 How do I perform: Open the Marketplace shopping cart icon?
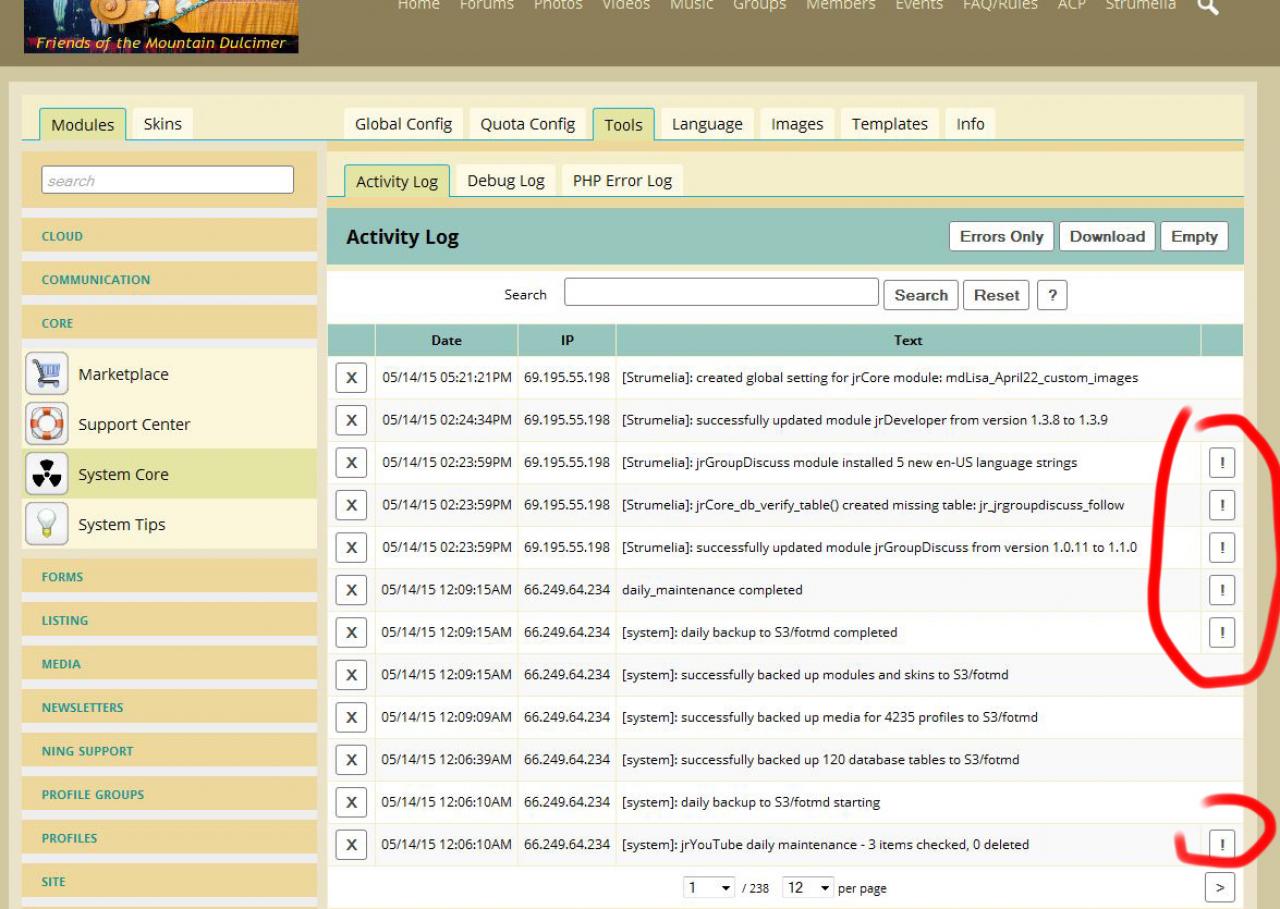[x=47, y=374]
